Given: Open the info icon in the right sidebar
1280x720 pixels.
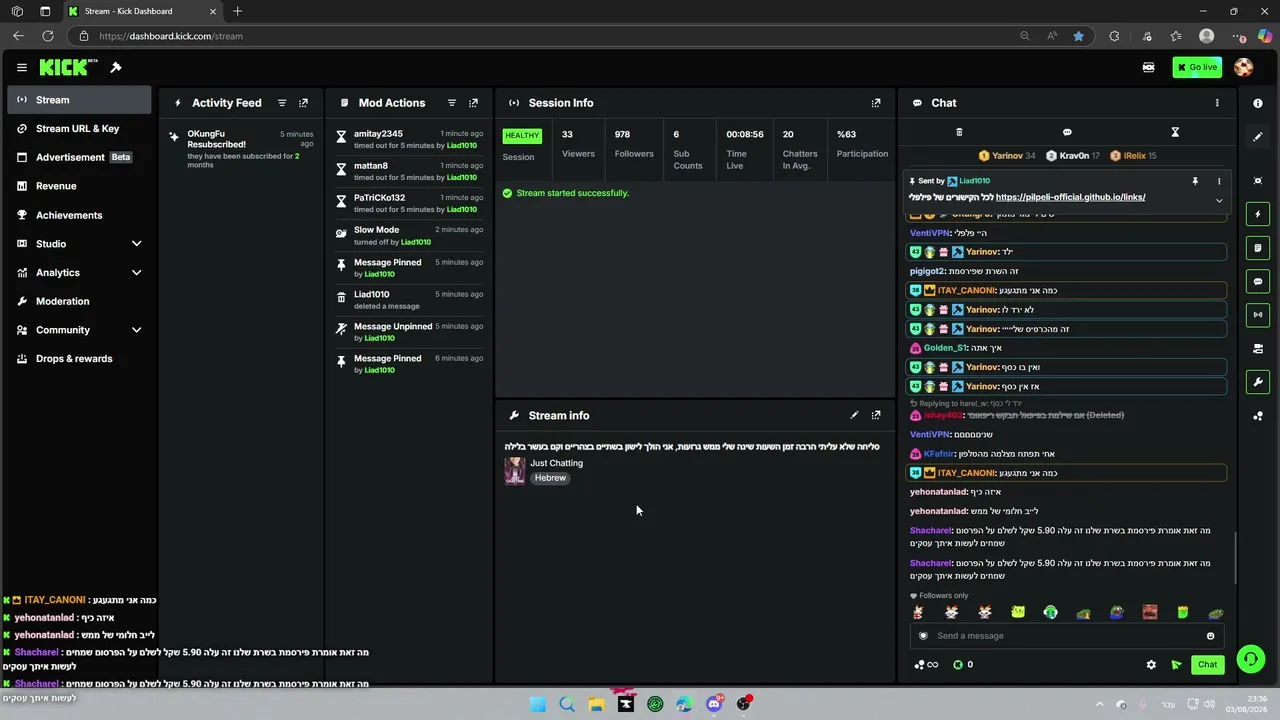Looking at the screenshot, I should (x=1258, y=103).
